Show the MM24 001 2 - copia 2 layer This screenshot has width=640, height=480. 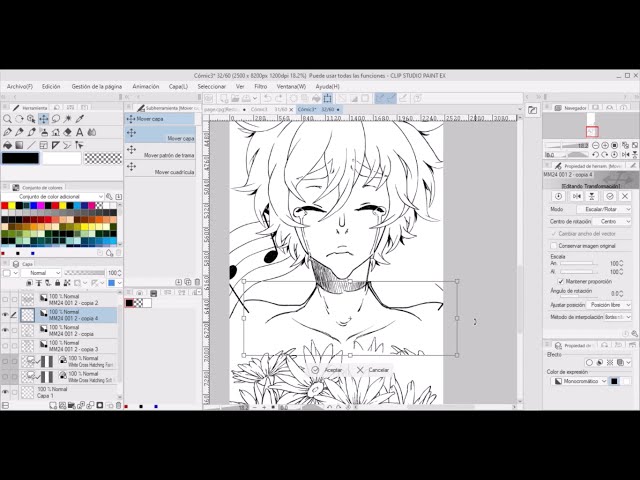pos(5,299)
